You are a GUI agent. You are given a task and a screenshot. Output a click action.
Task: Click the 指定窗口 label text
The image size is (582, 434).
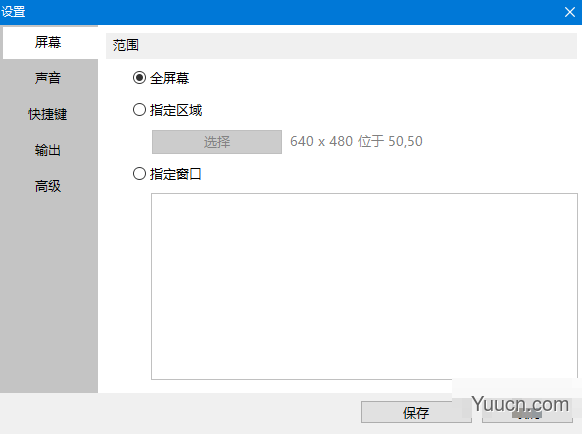[176, 174]
